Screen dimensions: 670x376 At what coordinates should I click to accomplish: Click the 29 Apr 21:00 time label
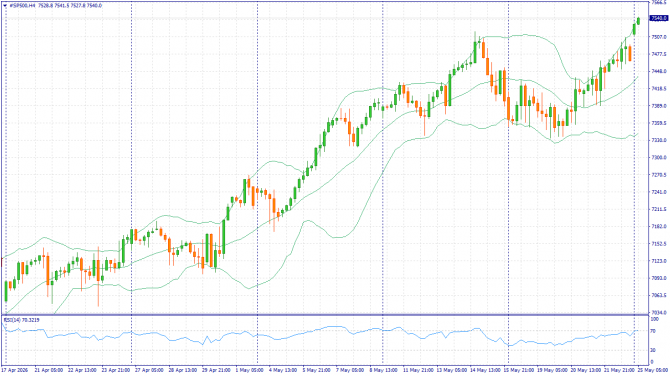pos(216,370)
